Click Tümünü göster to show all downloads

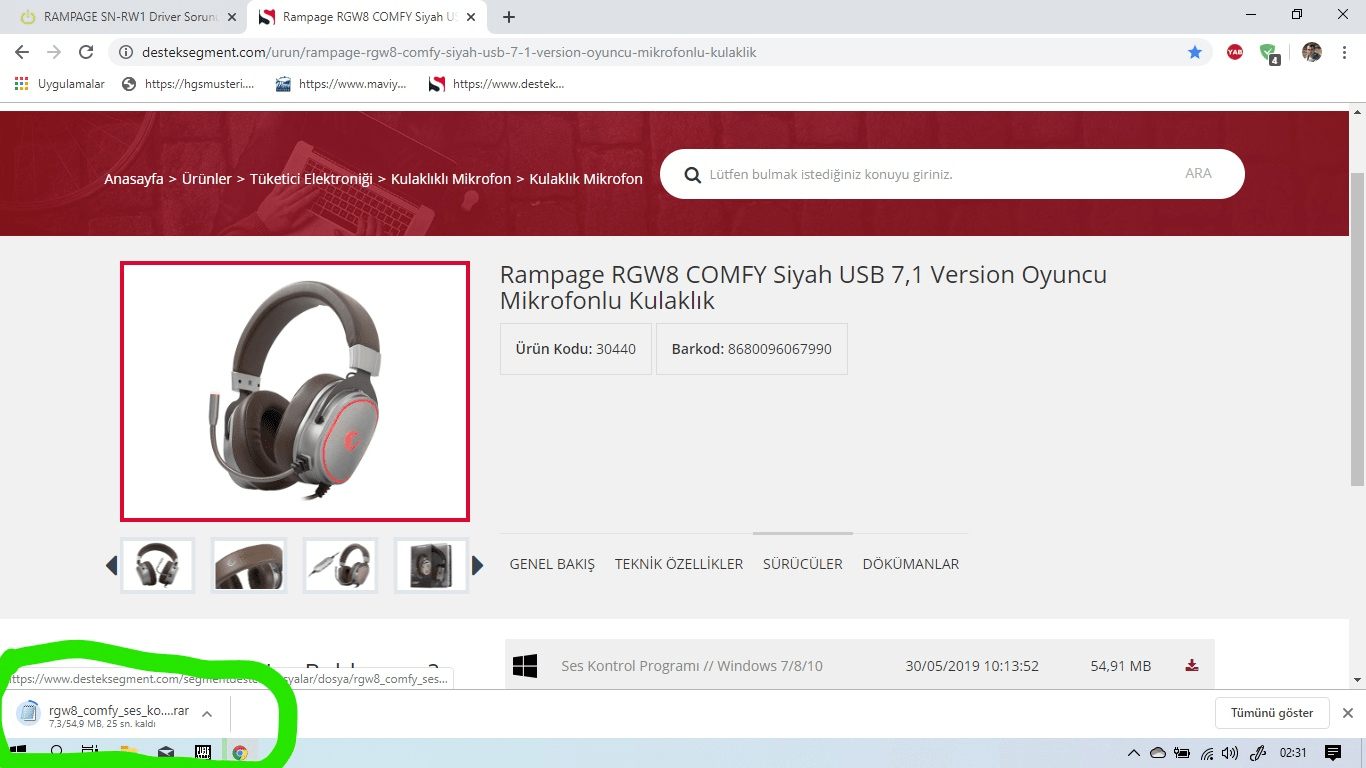coord(1272,713)
